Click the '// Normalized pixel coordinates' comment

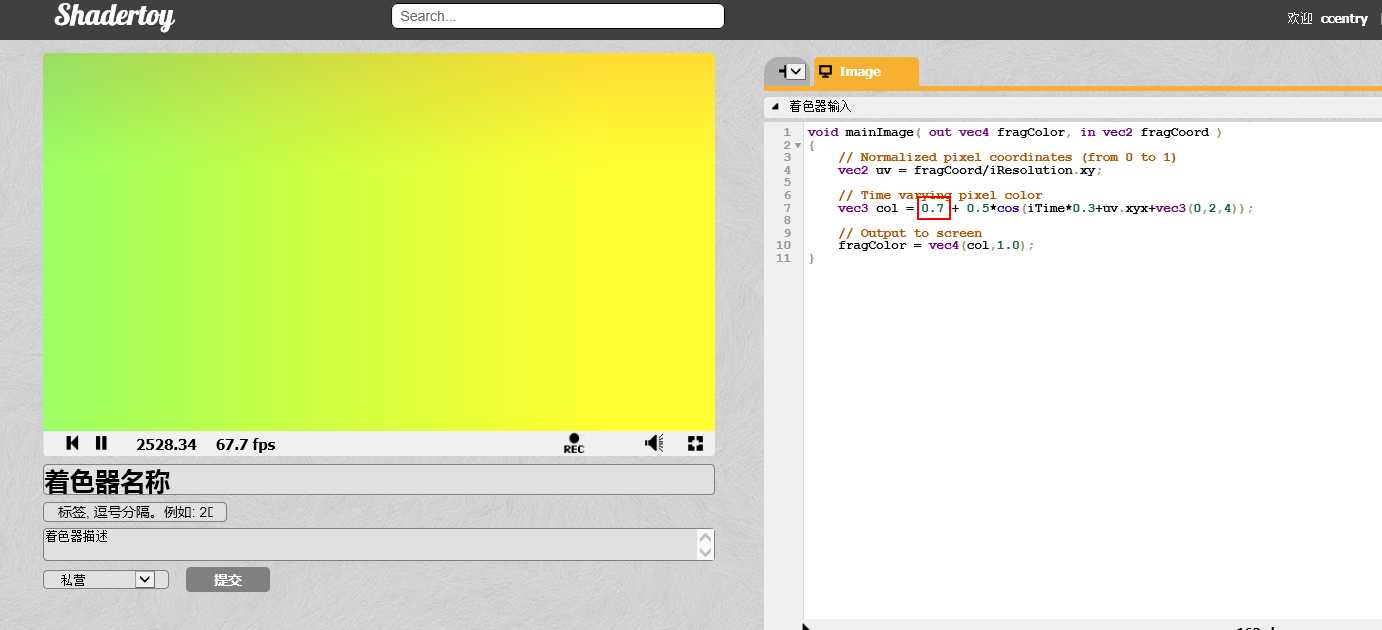1007,157
